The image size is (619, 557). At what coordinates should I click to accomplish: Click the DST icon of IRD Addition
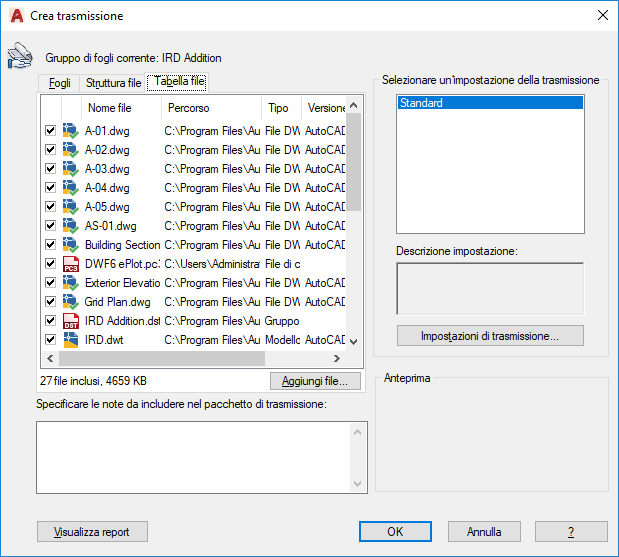pos(71,321)
